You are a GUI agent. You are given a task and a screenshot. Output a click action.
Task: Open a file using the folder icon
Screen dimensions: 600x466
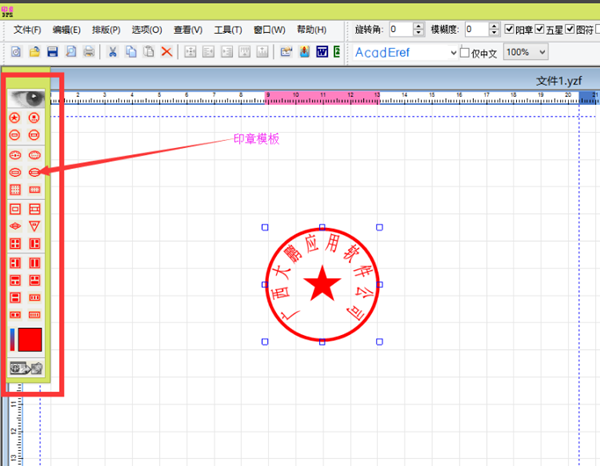tap(34, 52)
